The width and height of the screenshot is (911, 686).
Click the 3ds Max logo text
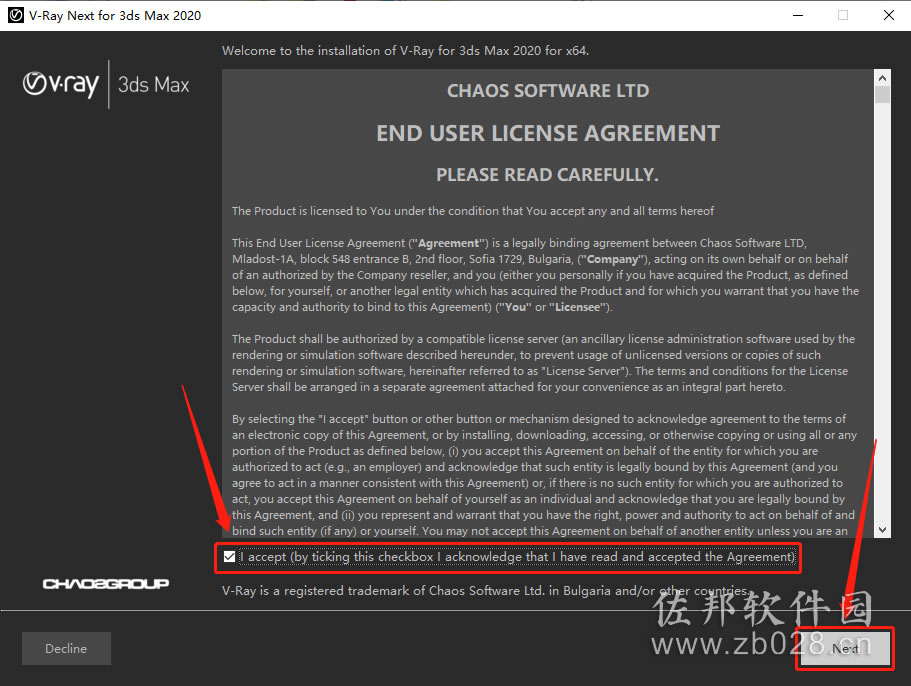[154, 85]
